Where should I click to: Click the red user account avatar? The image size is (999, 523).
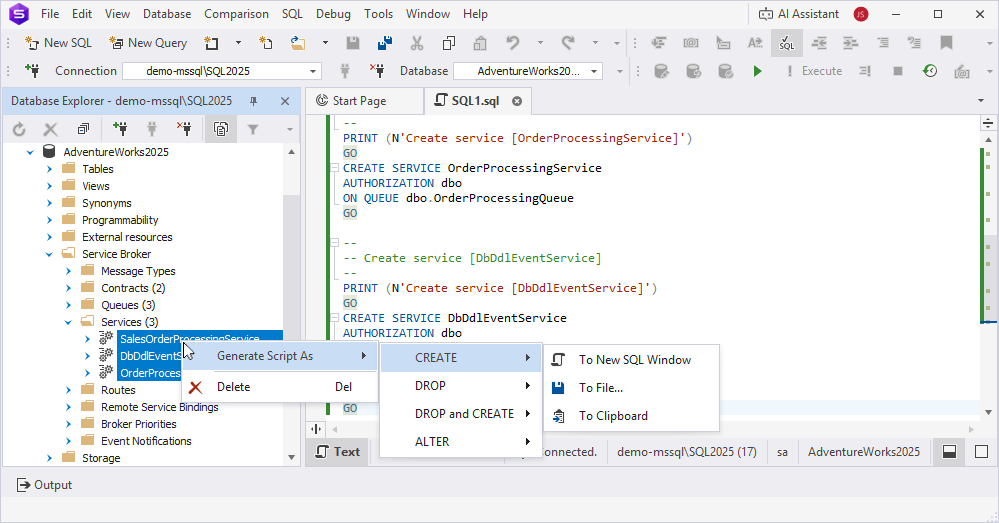tap(861, 14)
